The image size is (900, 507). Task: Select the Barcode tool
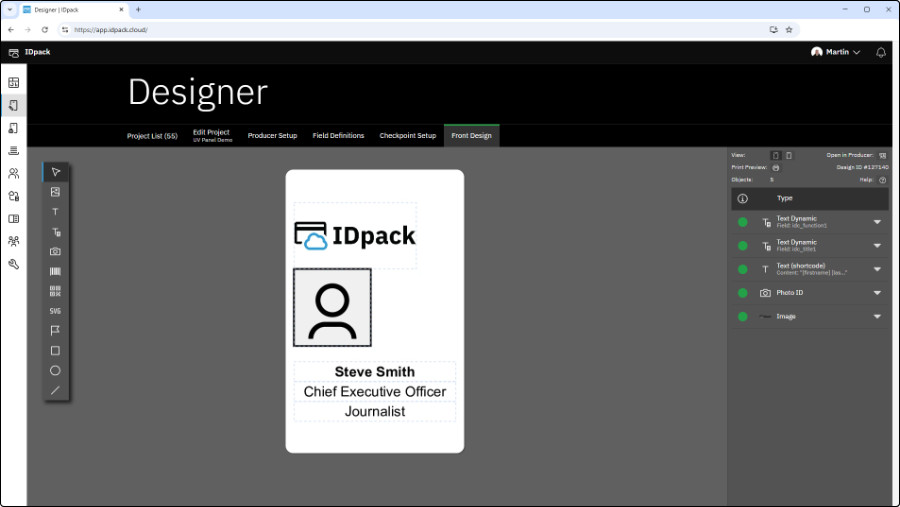(x=56, y=272)
